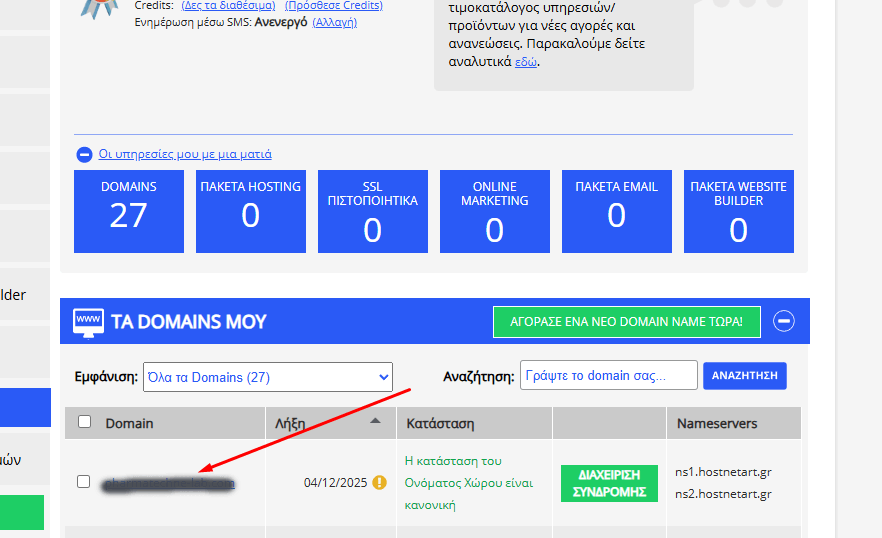Open the 'Πρόσθεσε Credits' link
This screenshot has width=882, height=538.
coord(333,5)
